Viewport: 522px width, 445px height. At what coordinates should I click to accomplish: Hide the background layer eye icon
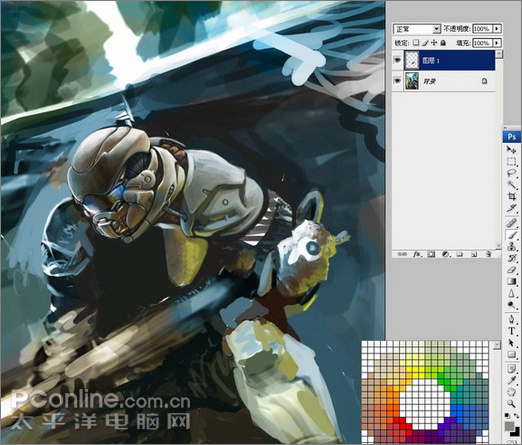click(397, 81)
